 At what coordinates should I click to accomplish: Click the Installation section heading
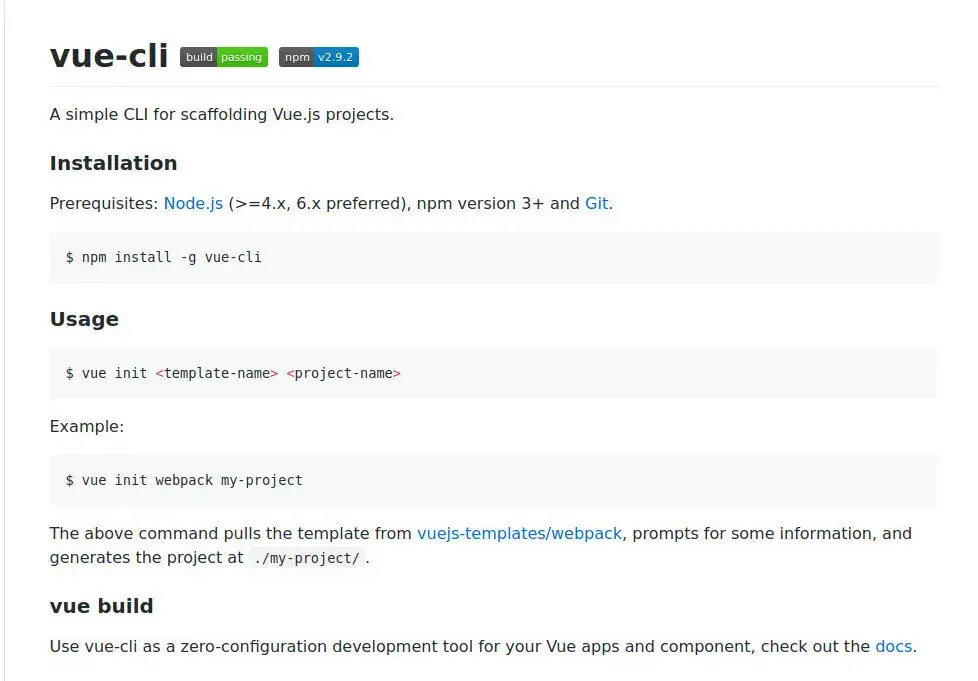[x=113, y=163]
